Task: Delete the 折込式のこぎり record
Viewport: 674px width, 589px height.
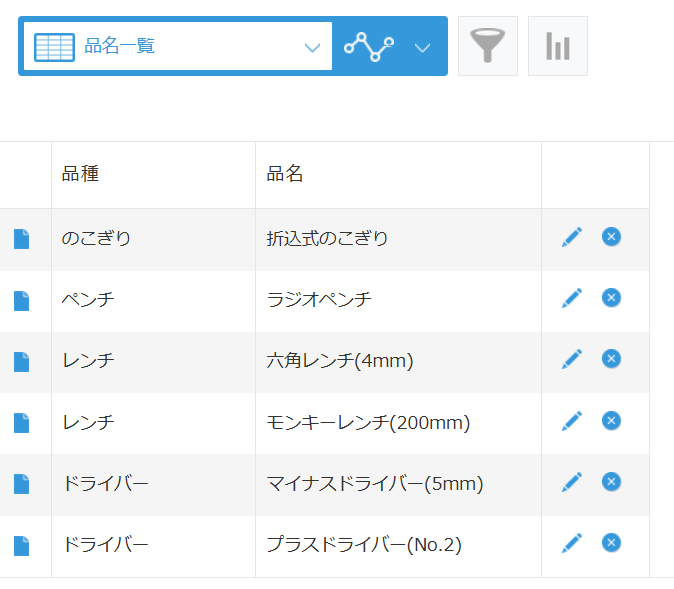Action: (x=611, y=237)
